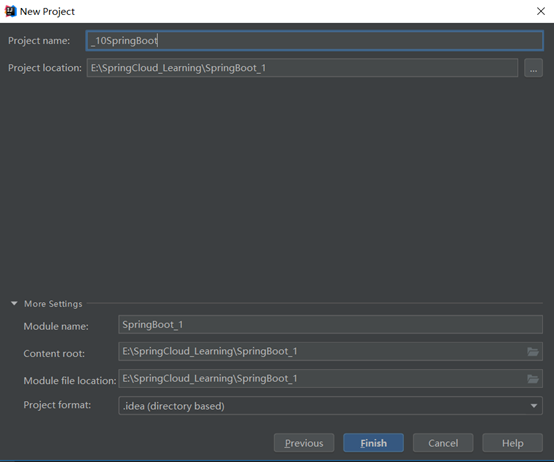Click the 'More Settings' heading text

(53, 304)
